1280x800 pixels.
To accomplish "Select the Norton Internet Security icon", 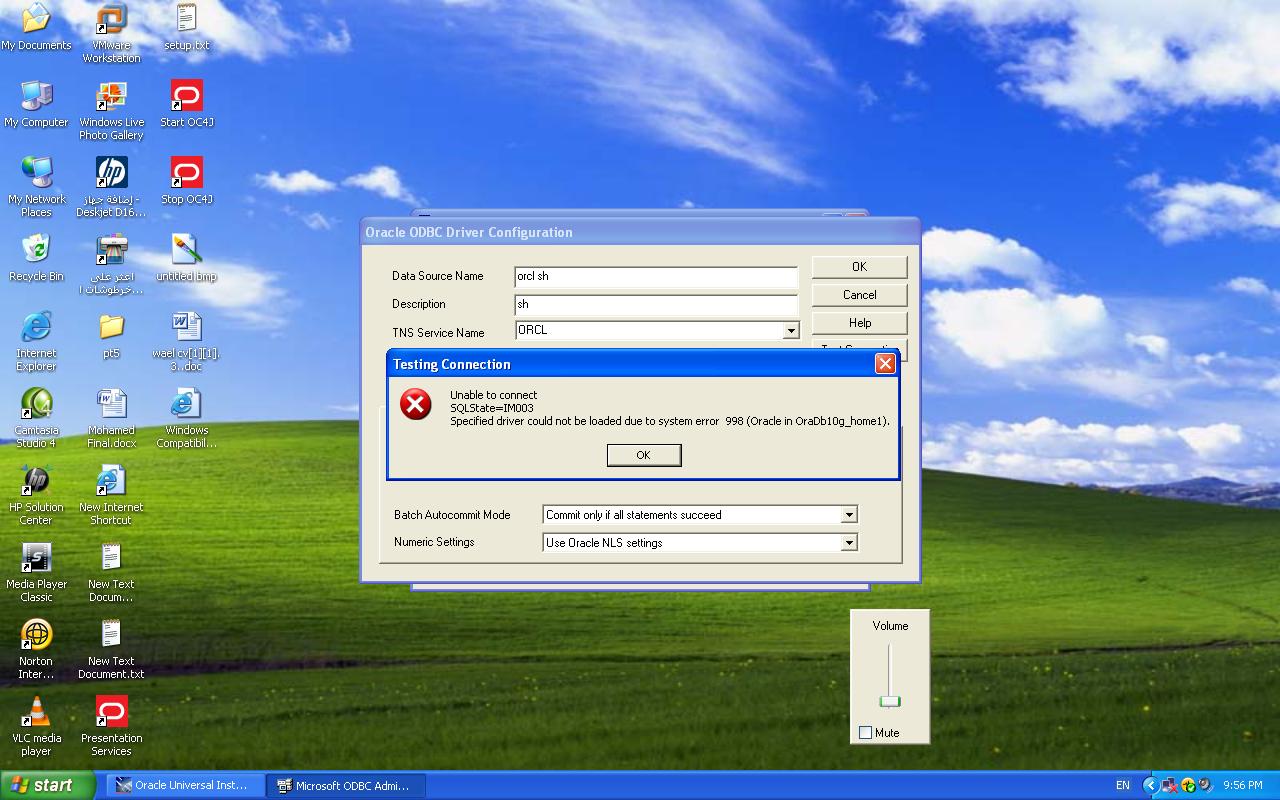I will coord(36,635).
